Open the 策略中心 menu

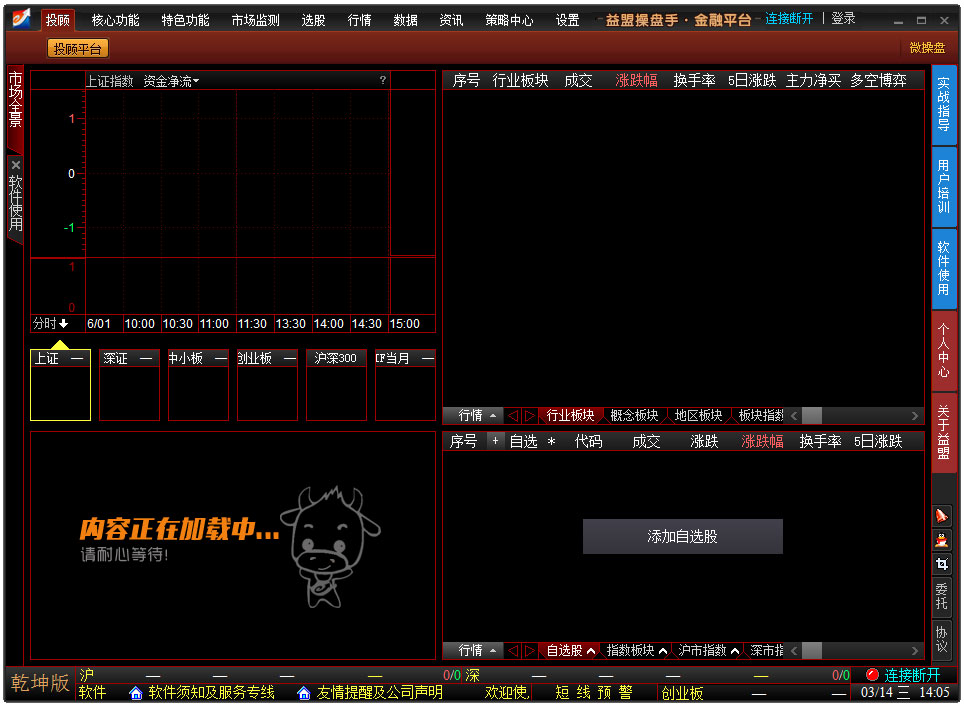[x=509, y=20]
